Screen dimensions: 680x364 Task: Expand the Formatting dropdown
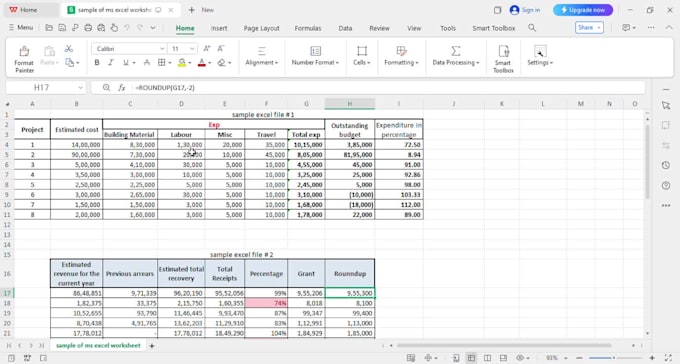401,63
